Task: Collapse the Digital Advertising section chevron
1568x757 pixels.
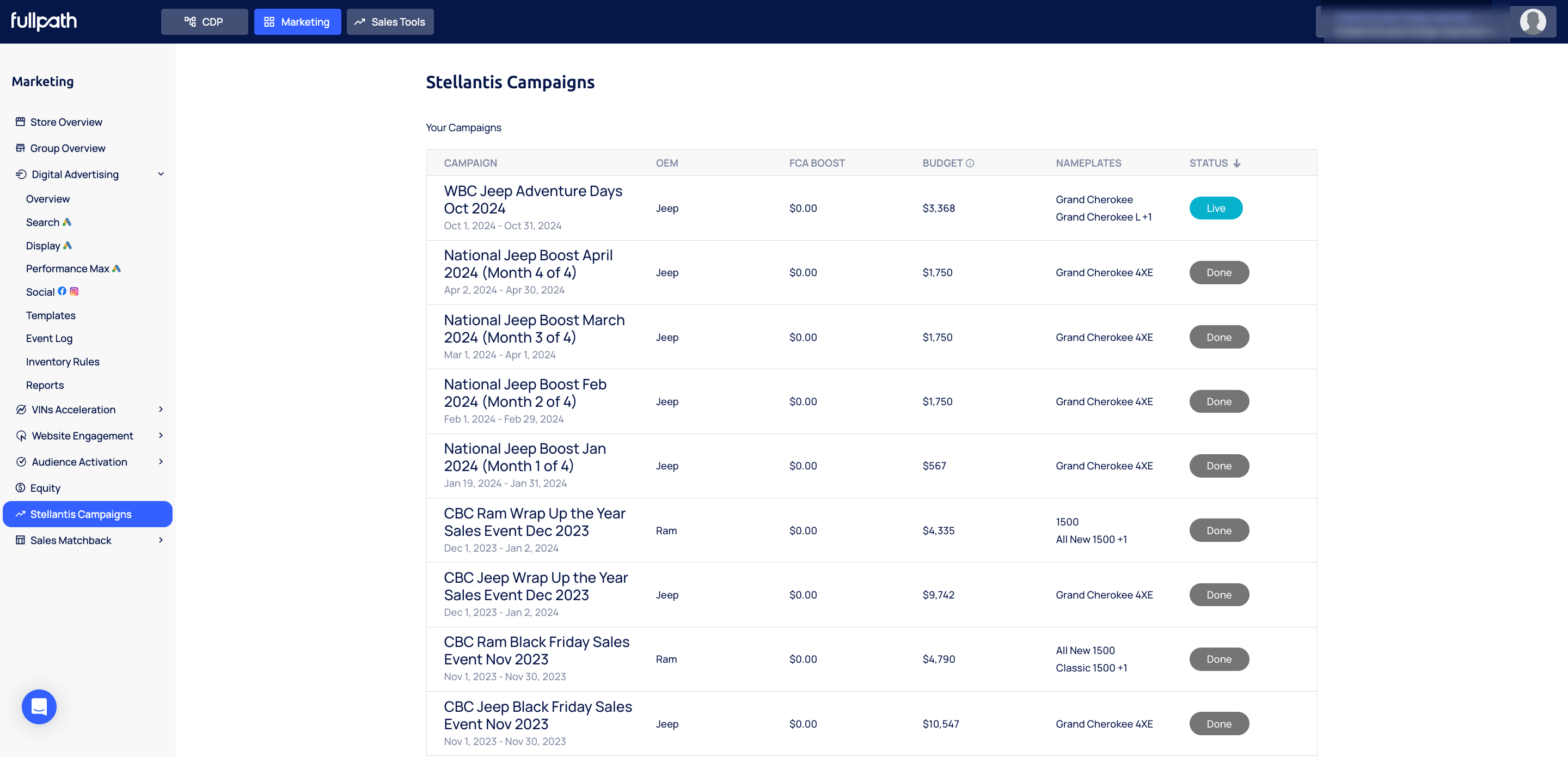Action: (x=161, y=174)
